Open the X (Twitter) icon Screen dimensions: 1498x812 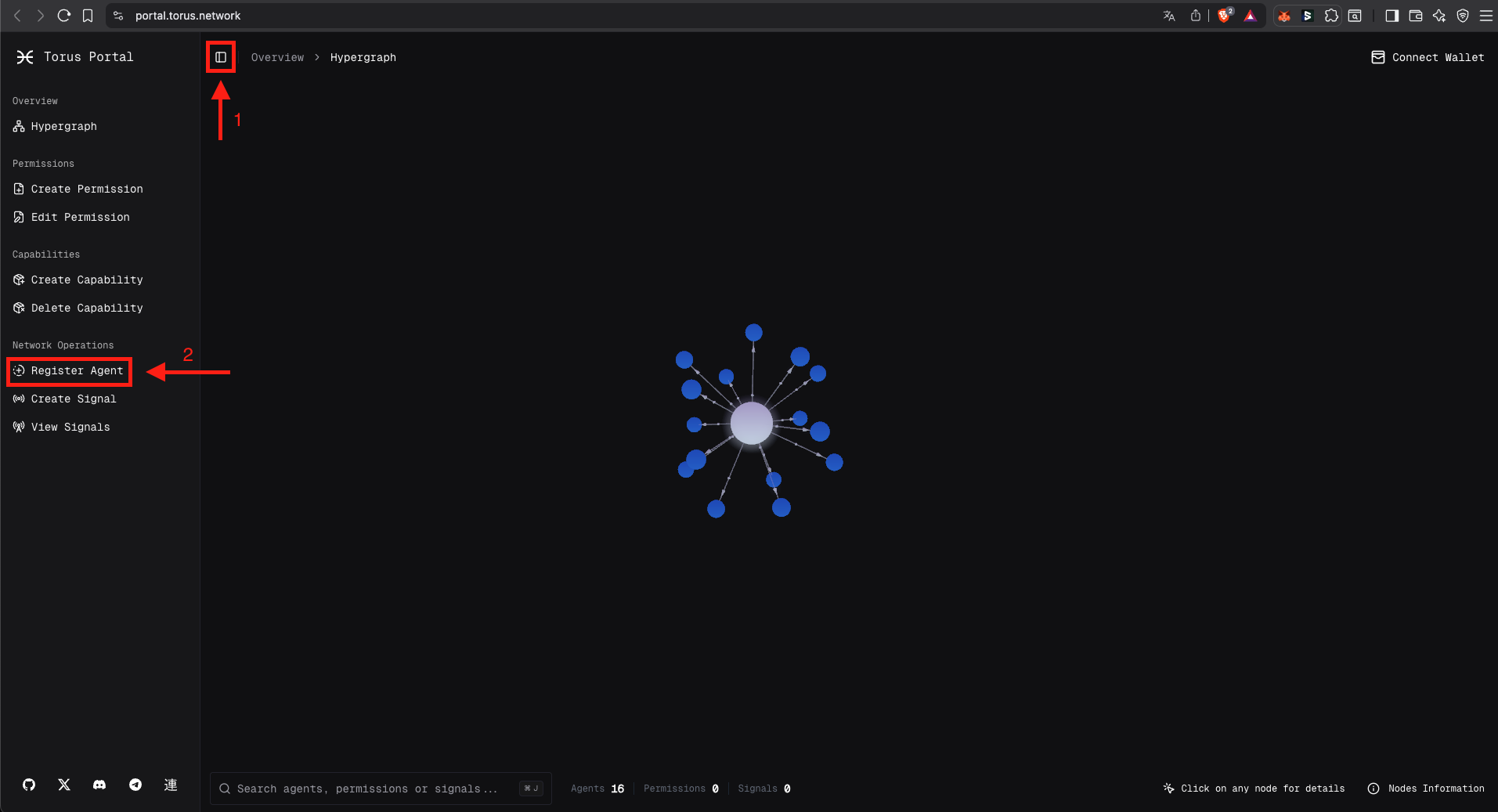tap(64, 785)
